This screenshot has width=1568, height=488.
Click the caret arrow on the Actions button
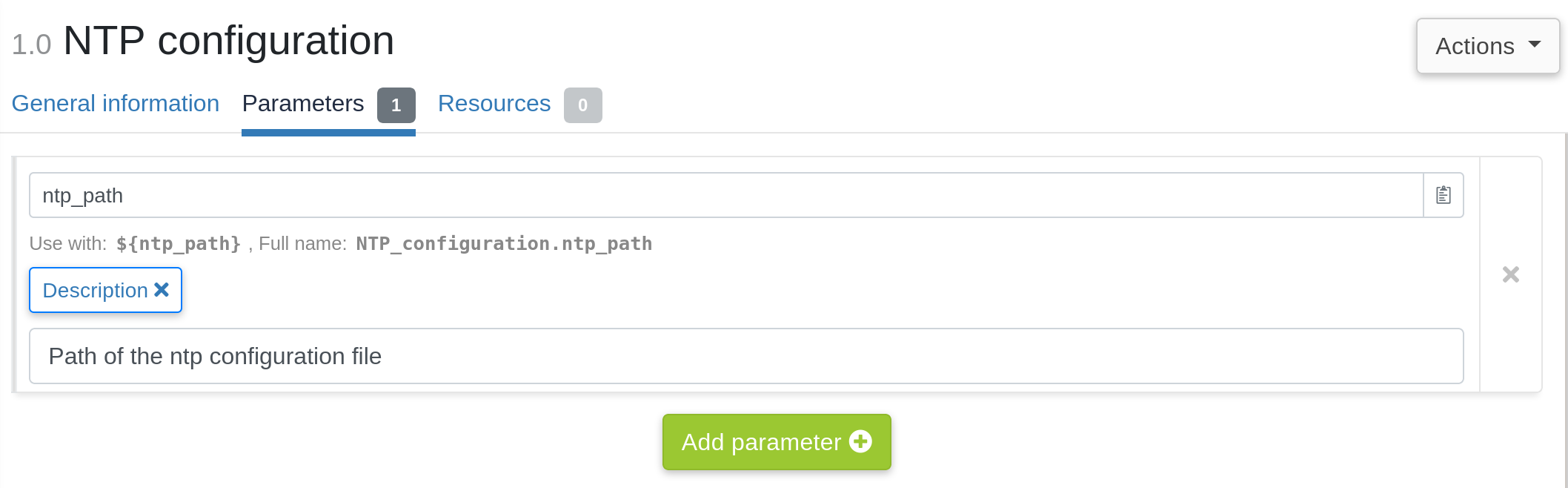pos(1535,44)
